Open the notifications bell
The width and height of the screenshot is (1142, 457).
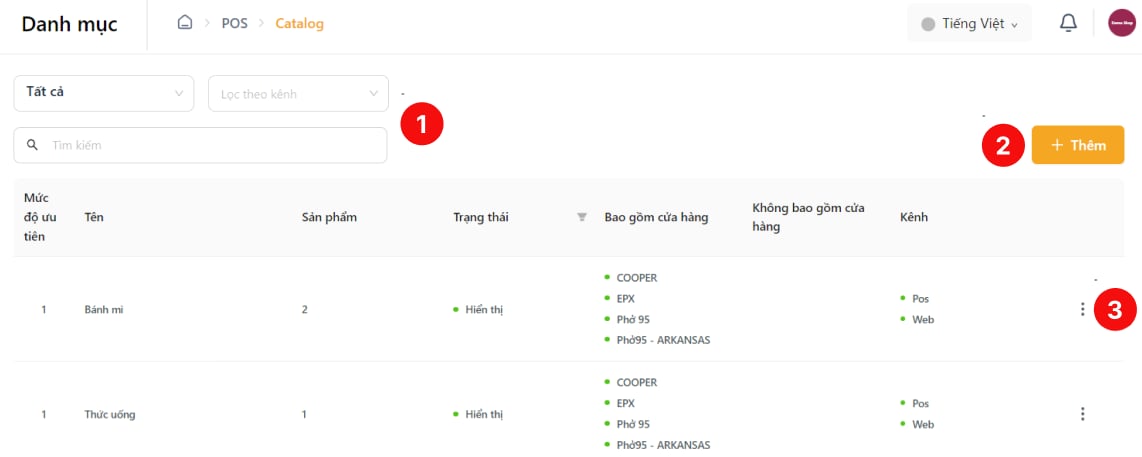[x=1068, y=23]
